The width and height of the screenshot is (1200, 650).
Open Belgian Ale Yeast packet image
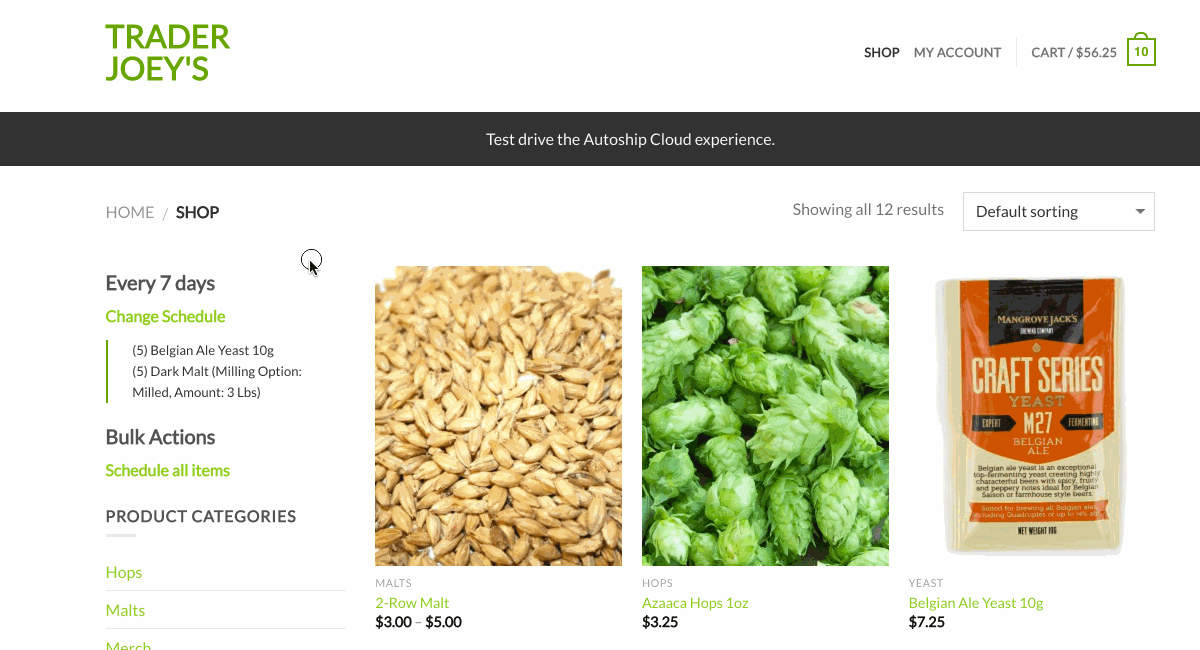click(x=1032, y=416)
